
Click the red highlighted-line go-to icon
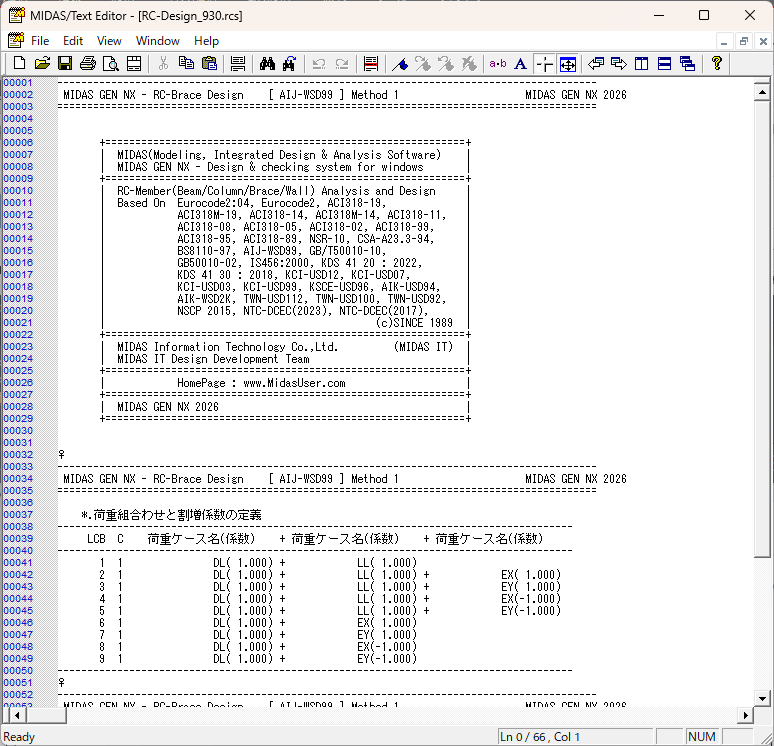(x=371, y=64)
